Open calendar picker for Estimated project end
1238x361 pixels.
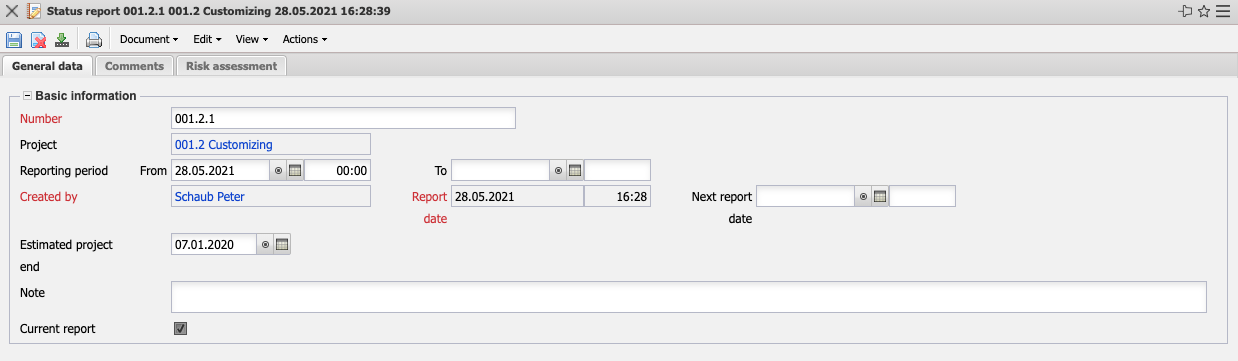pos(282,245)
